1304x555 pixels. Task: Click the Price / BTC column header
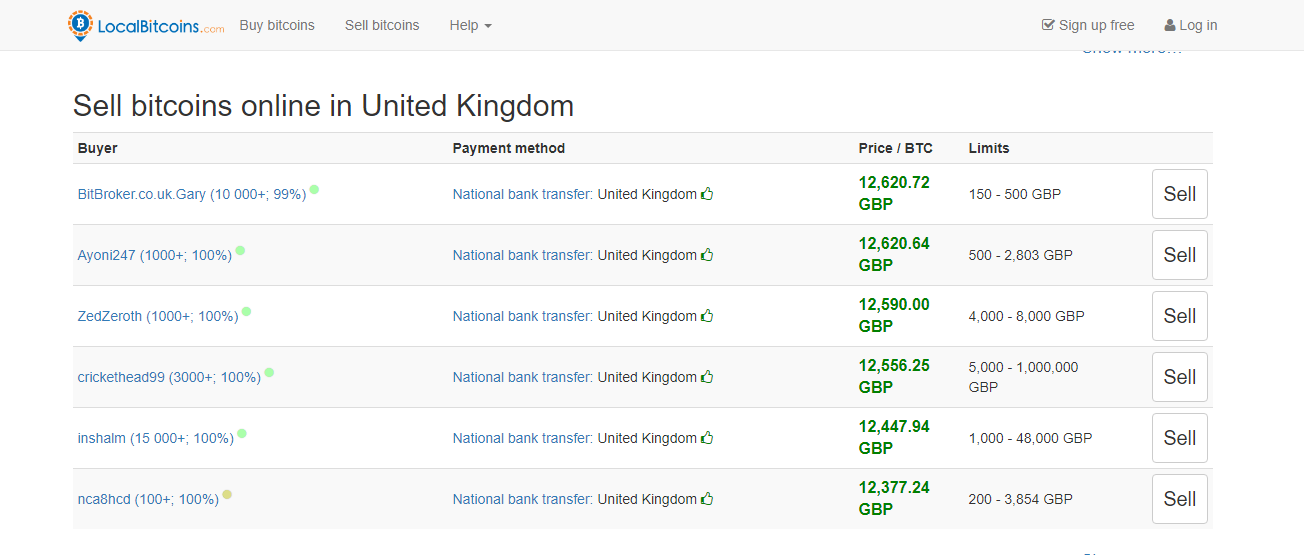click(x=896, y=148)
